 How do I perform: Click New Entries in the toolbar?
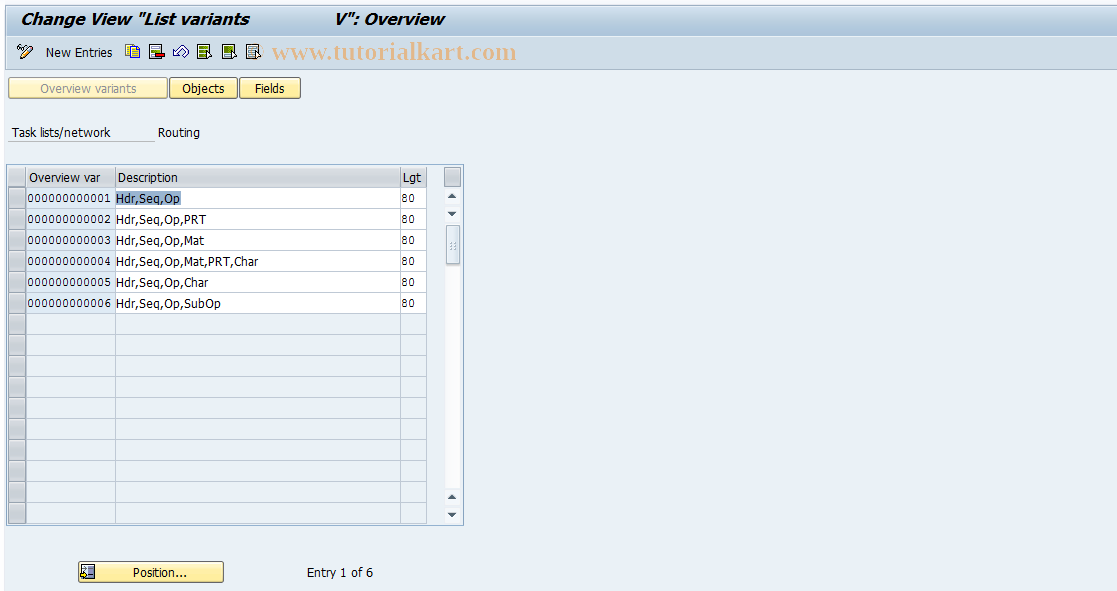[79, 52]
